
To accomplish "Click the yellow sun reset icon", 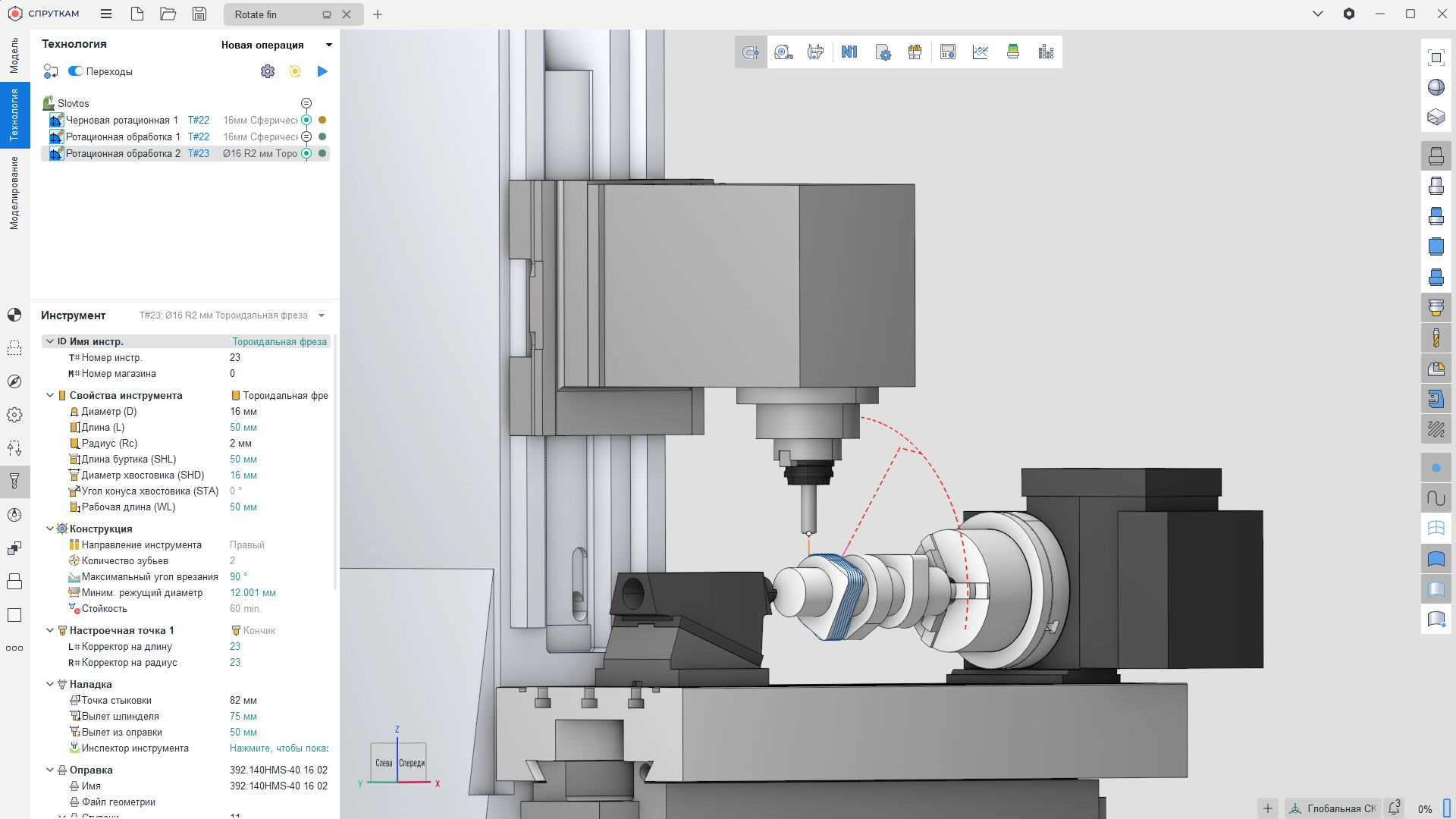I will [x=295, y=71].
